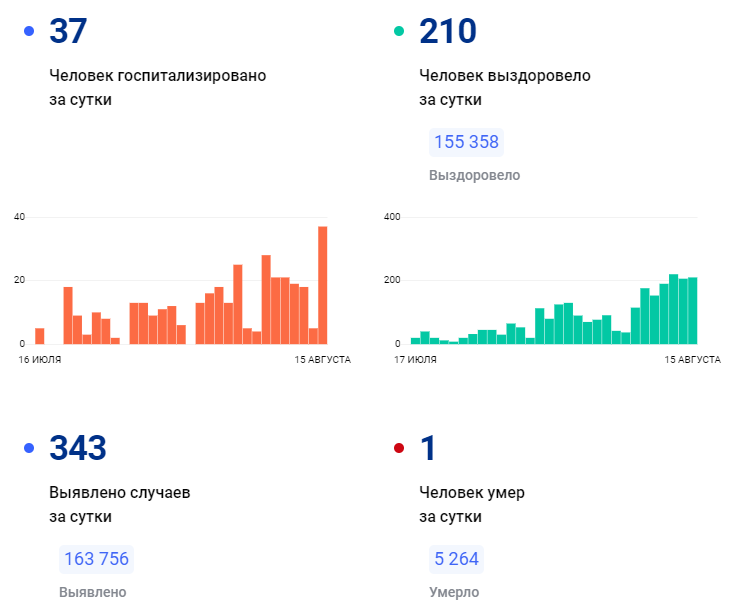Click the 'Человек умер за сутки' heading
Screen dimensions: 736x615
point(472,505)
